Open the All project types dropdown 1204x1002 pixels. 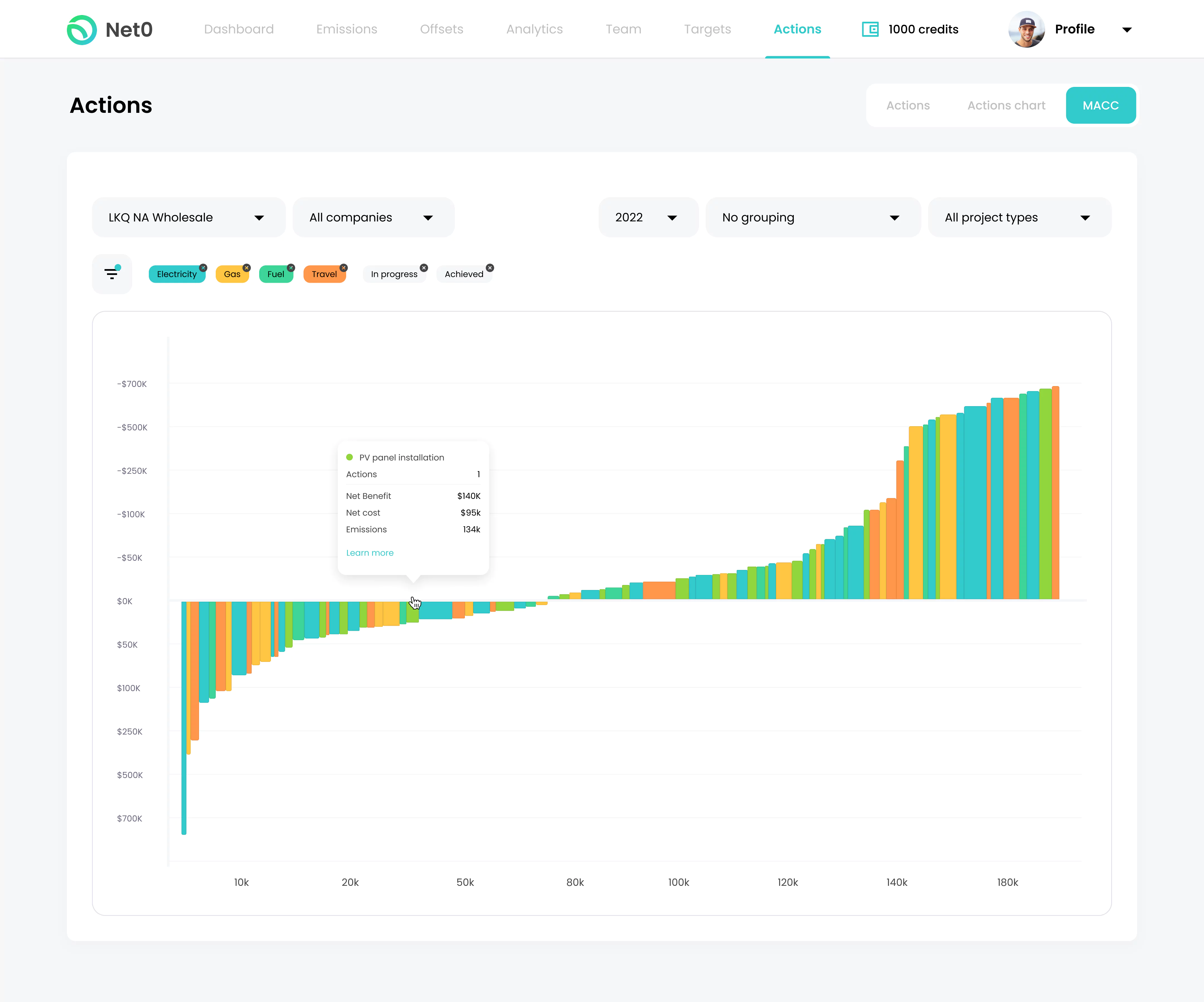1019,217
